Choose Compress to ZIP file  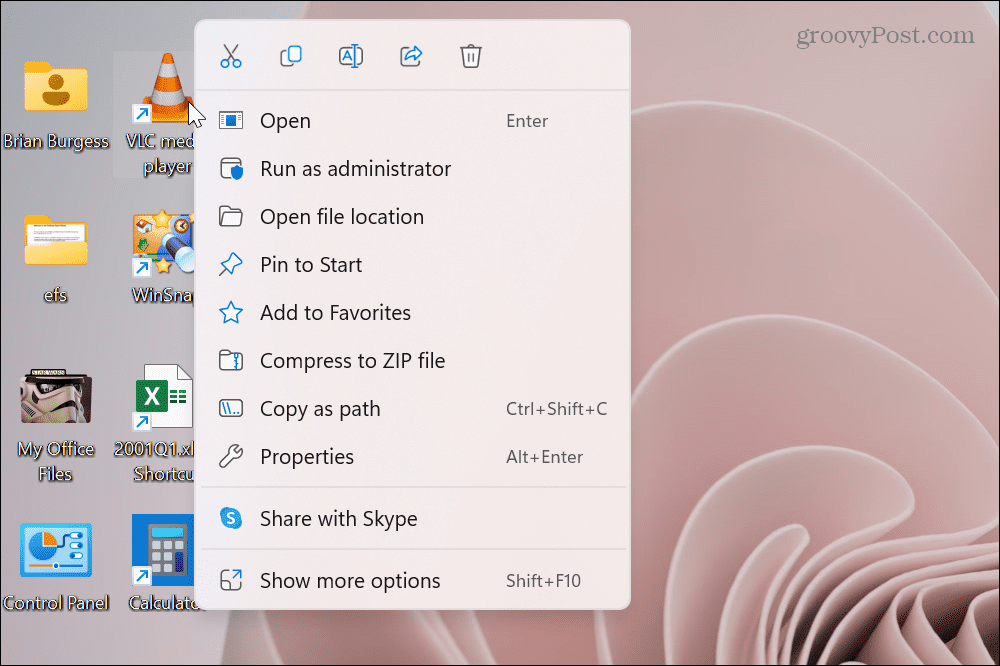413,360
